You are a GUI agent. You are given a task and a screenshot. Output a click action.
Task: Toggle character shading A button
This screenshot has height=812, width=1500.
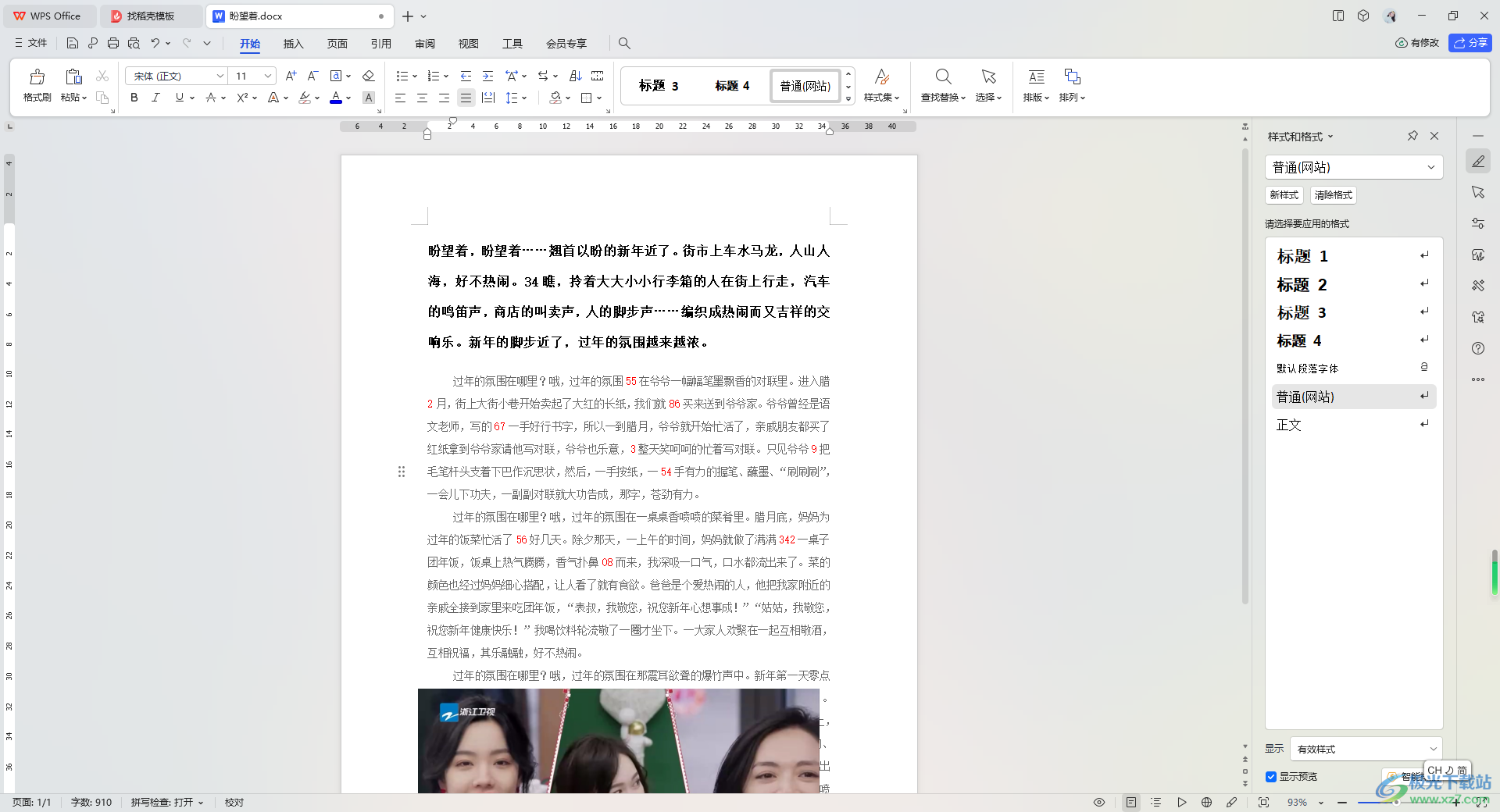[x=369, y=98]
